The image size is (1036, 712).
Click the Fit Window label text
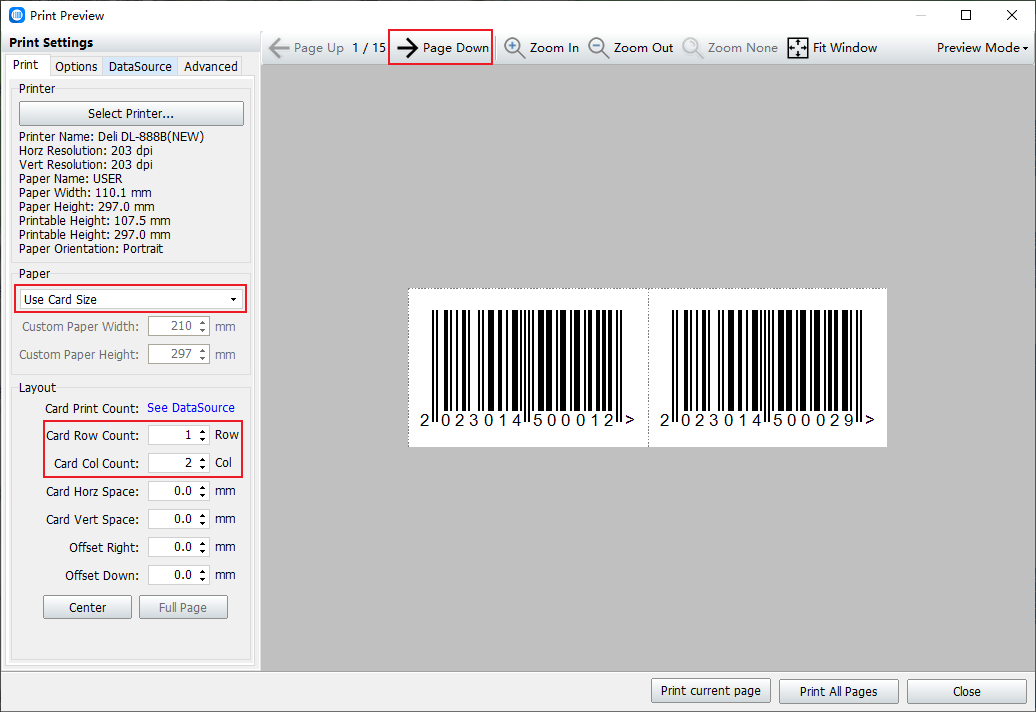pos(845,48)
